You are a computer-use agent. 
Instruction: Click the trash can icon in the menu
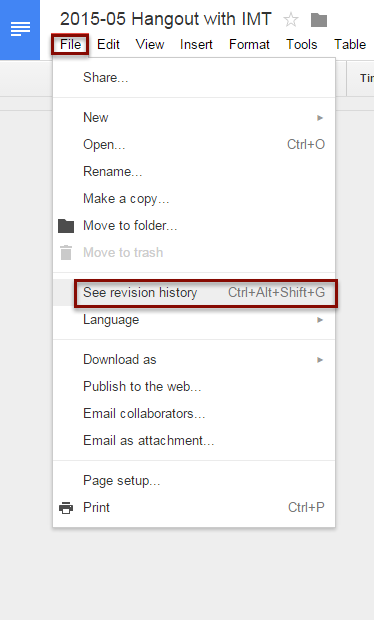click(x=66, y=253)
